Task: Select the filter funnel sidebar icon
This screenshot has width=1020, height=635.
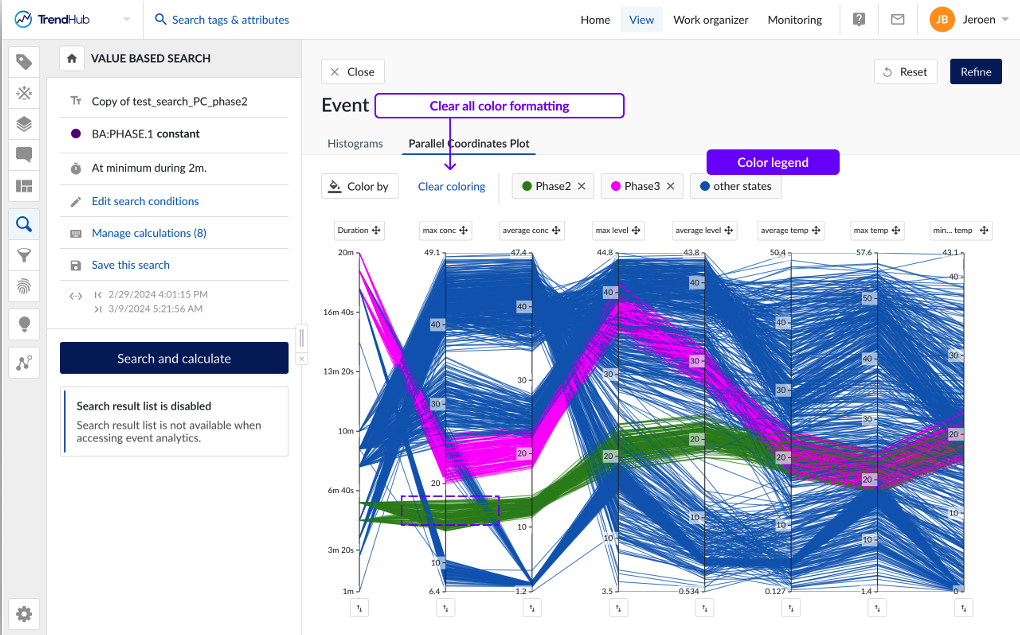Action: (24, 256)
